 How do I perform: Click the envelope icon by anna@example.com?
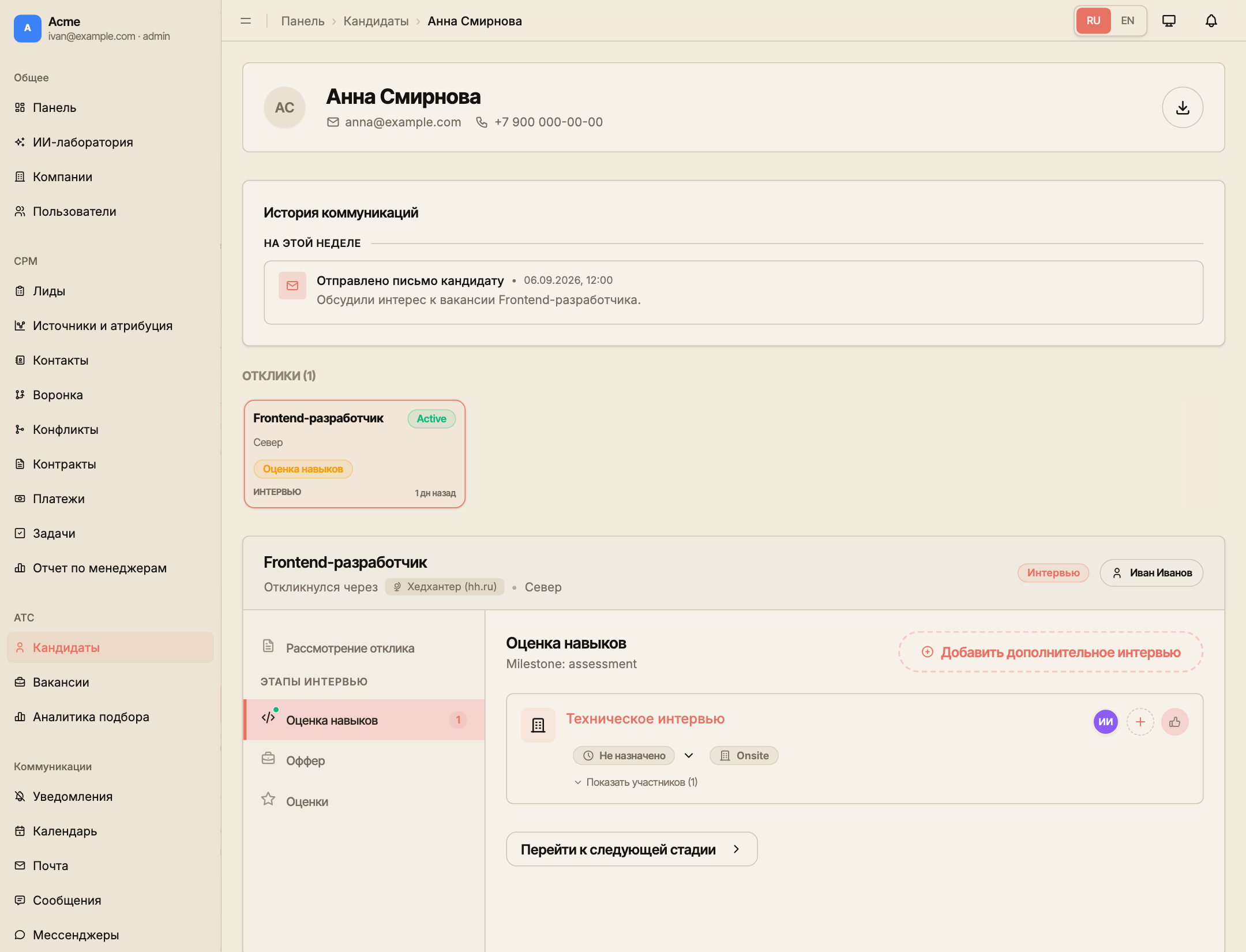(x=333, y=122)
